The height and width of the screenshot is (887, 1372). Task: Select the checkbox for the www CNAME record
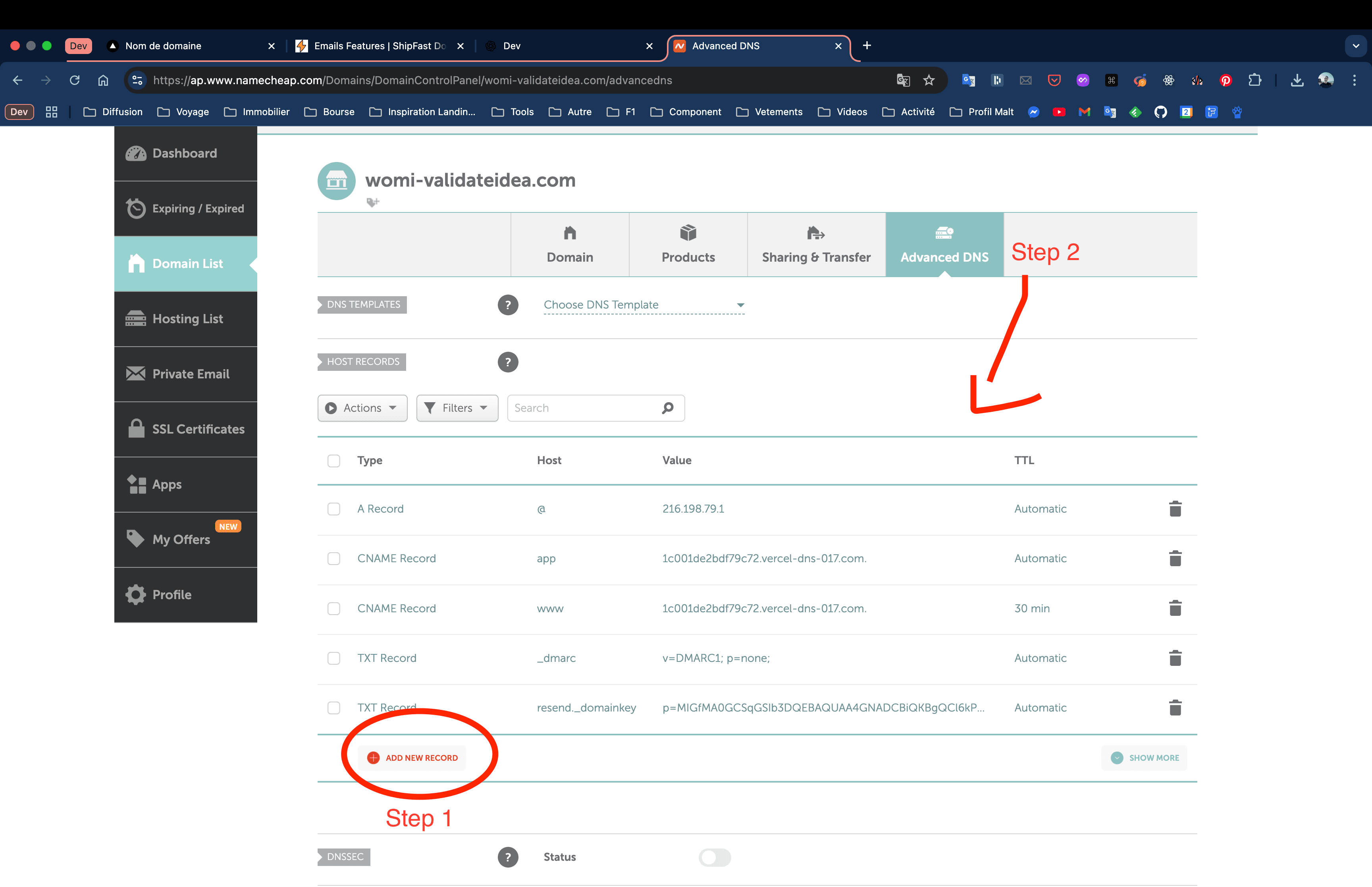pos(333,608)
